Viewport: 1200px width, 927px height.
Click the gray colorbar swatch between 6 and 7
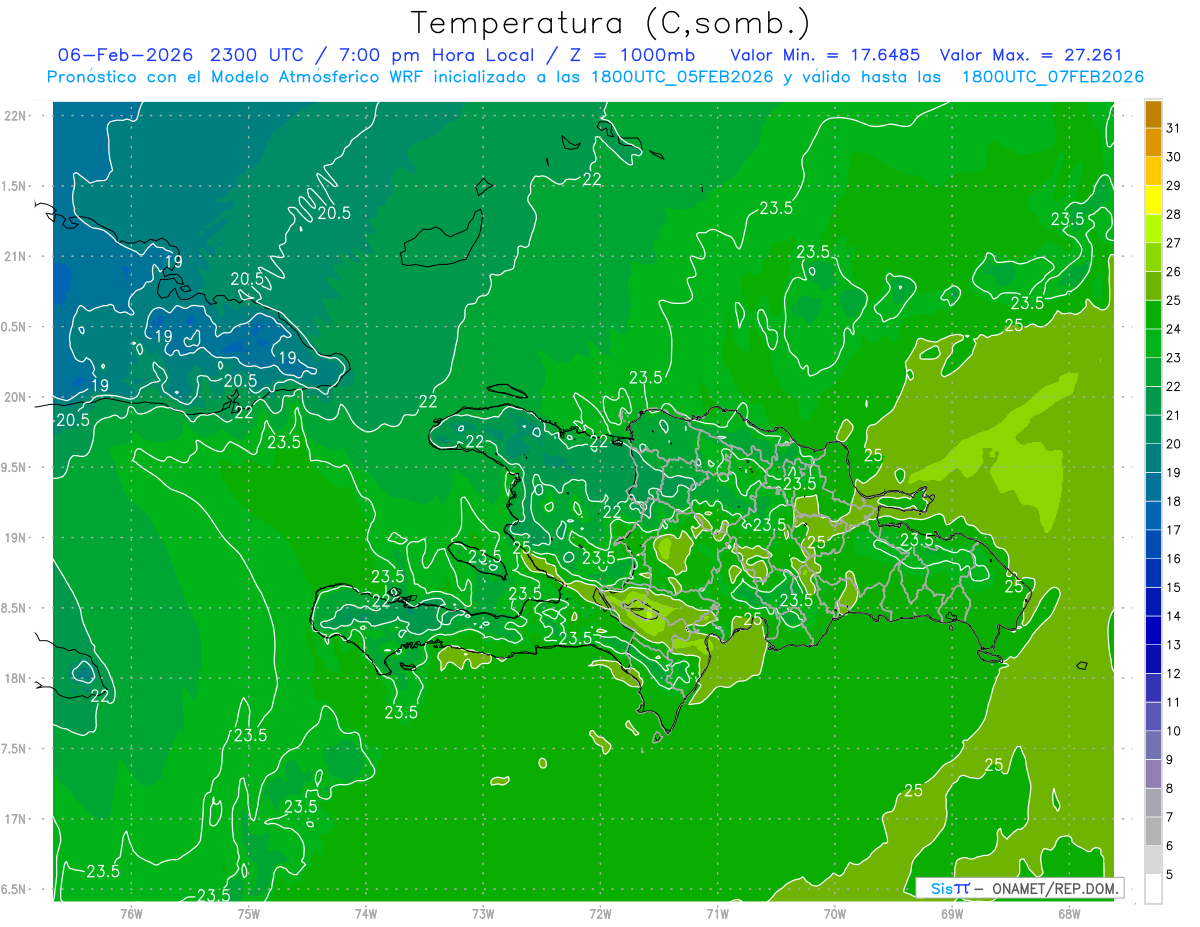pyautogui.click(x=1153, y=831)
